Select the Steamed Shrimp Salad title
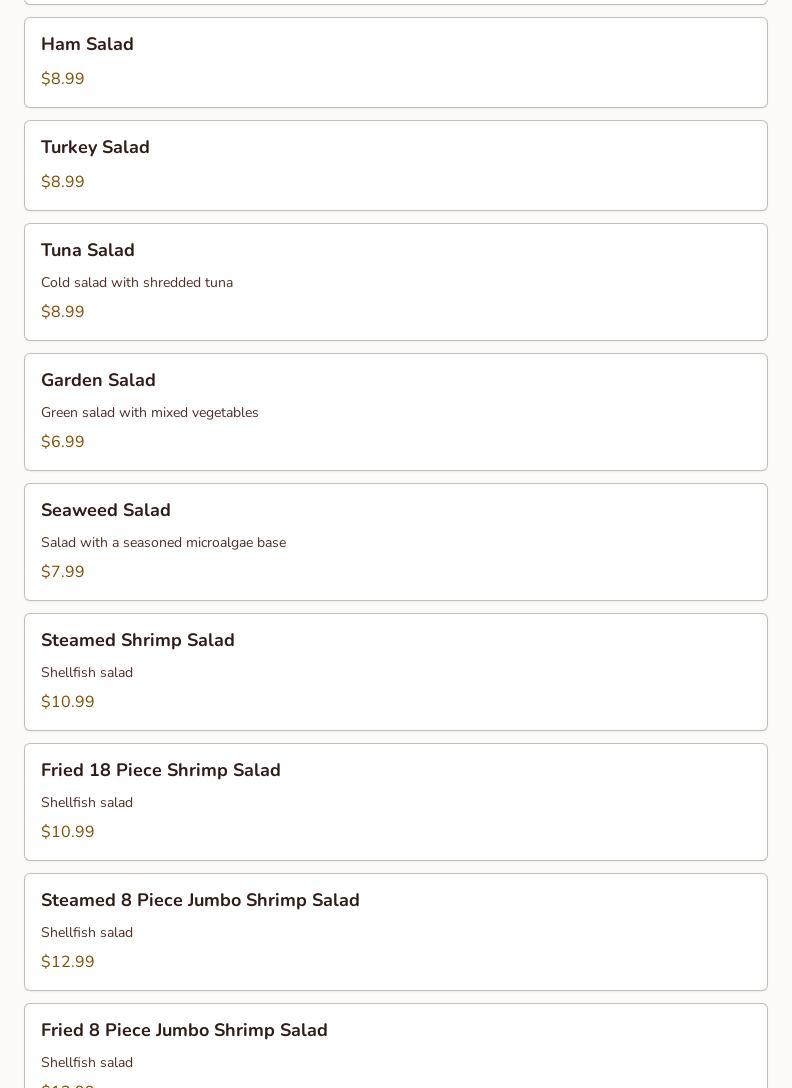Viewport: 792px width, 1088px height. pos(138,640)
